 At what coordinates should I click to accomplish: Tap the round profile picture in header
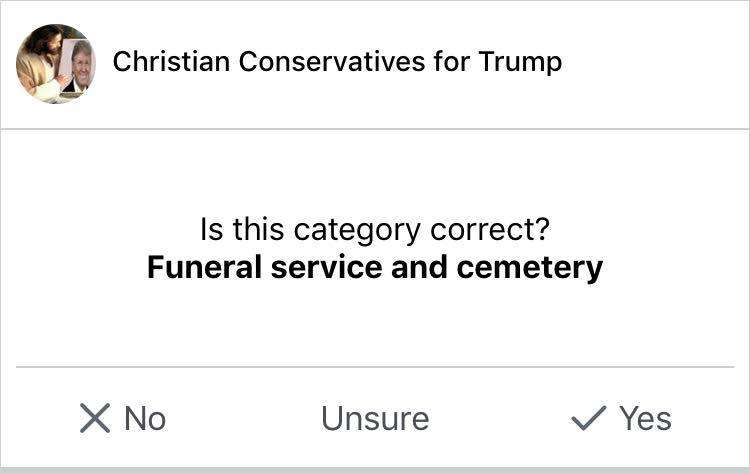click(x=56, y=64)
